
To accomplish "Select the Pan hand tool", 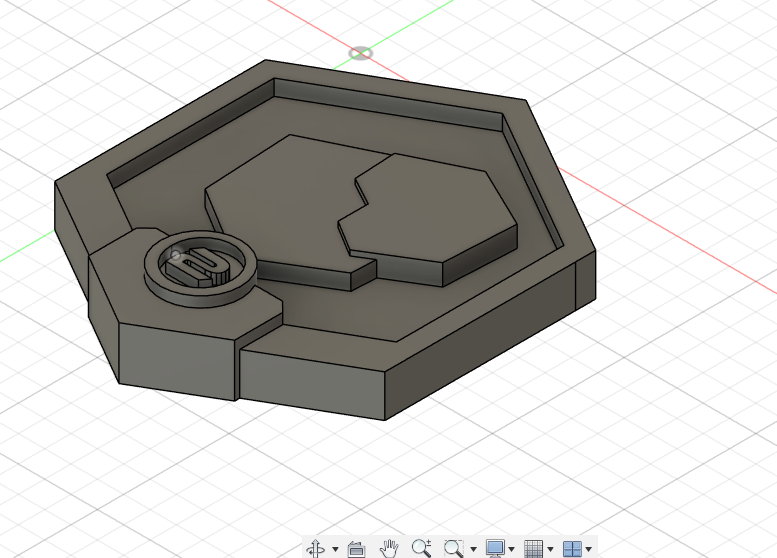I will pos(389,549).
